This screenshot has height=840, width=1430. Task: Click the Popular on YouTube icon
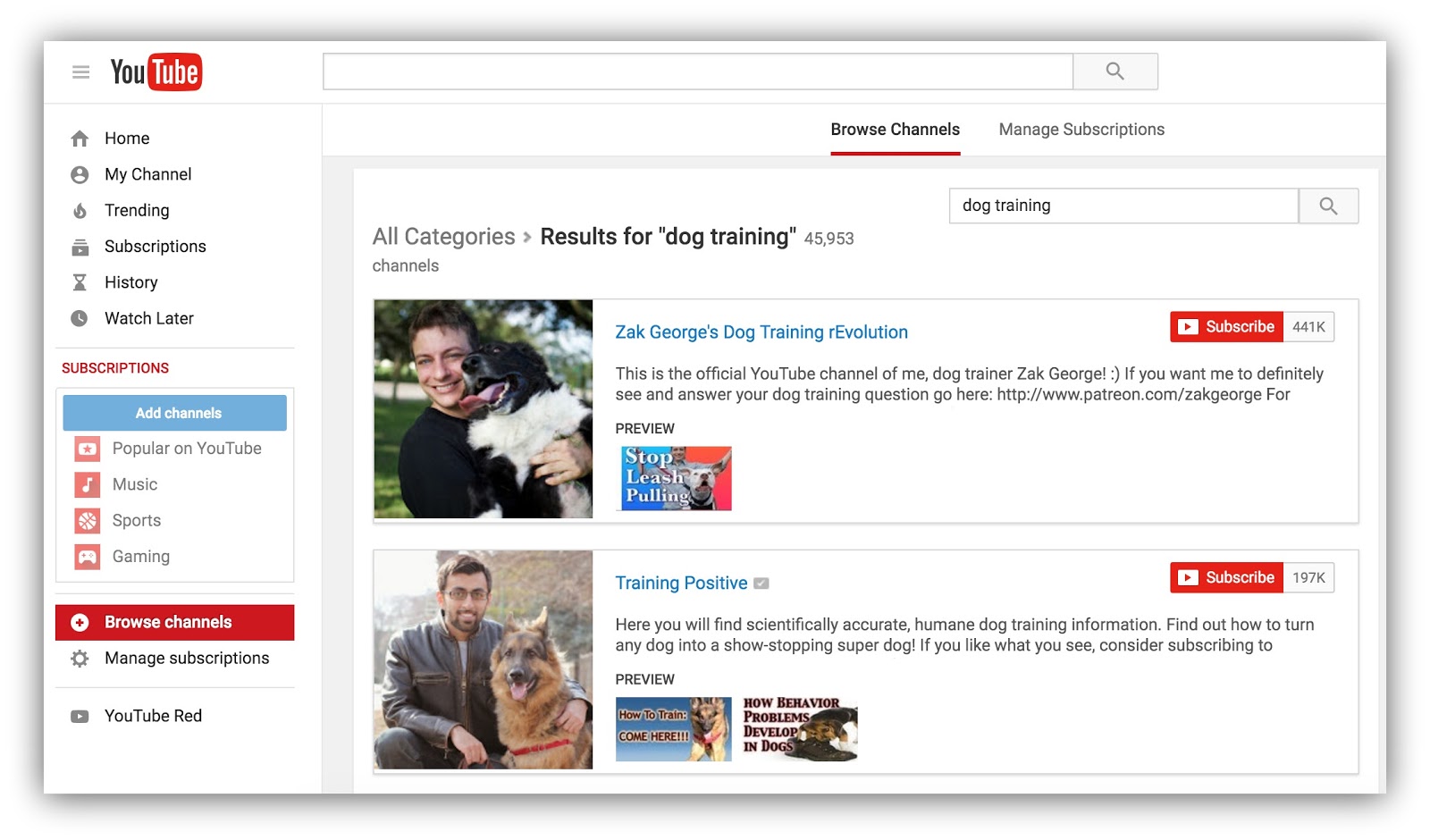tap(88, 449)
